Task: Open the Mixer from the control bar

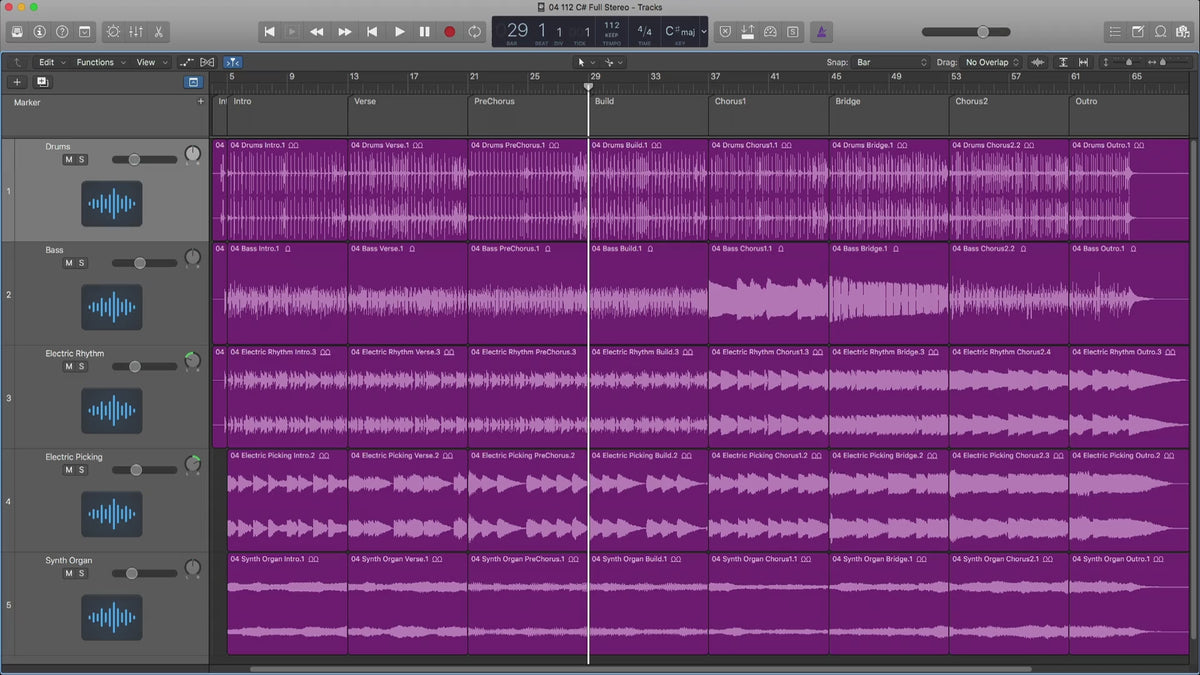Action: pos(134,32)
